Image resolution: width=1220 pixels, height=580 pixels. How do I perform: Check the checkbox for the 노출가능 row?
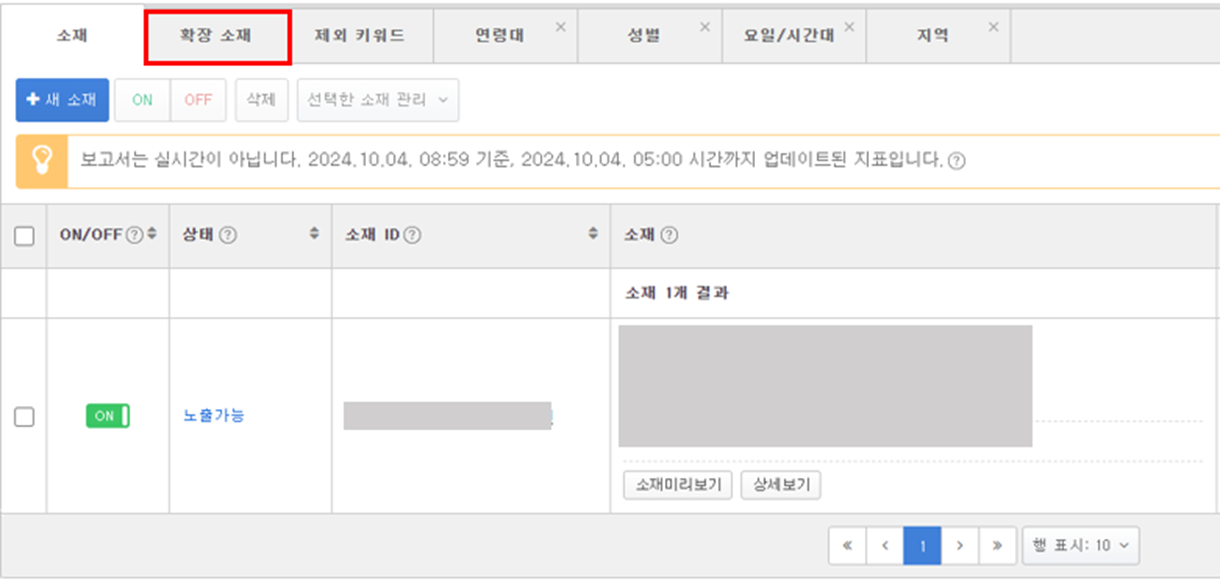pyautogui.click(x=24, y=417)
